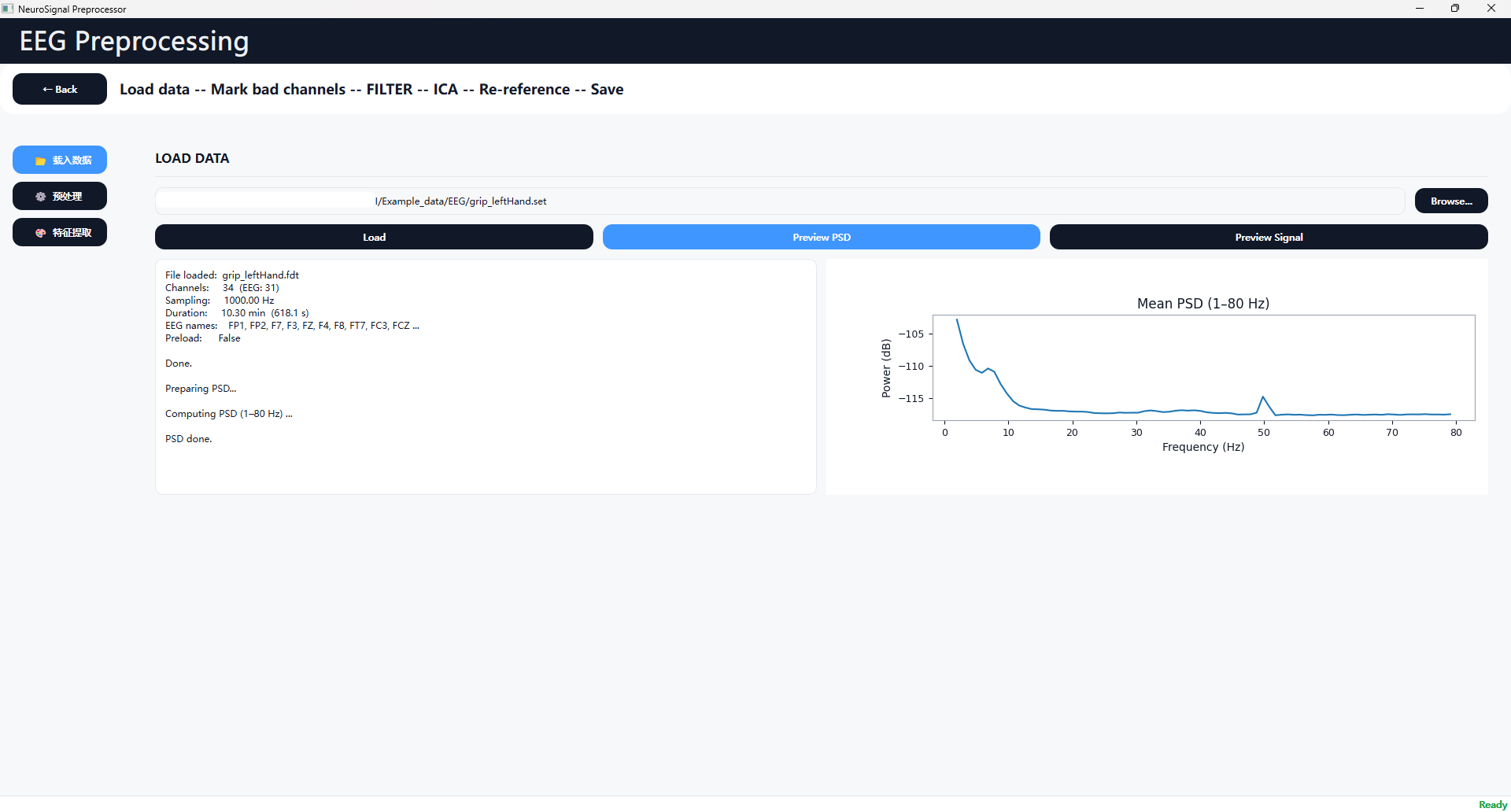Click the 'PSD done.' line

coord(189,439)
